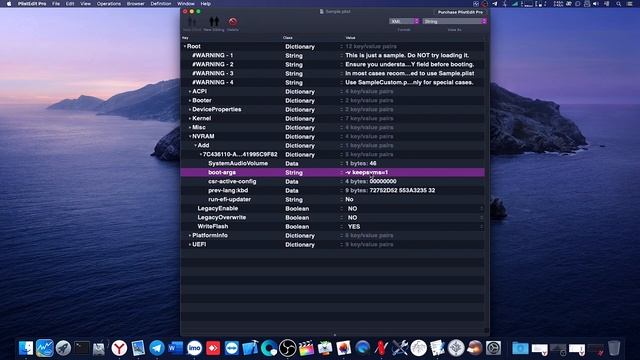Open System Preferences gear in dock
Viewport: 640px width, 360px height.
click(493, 348)
